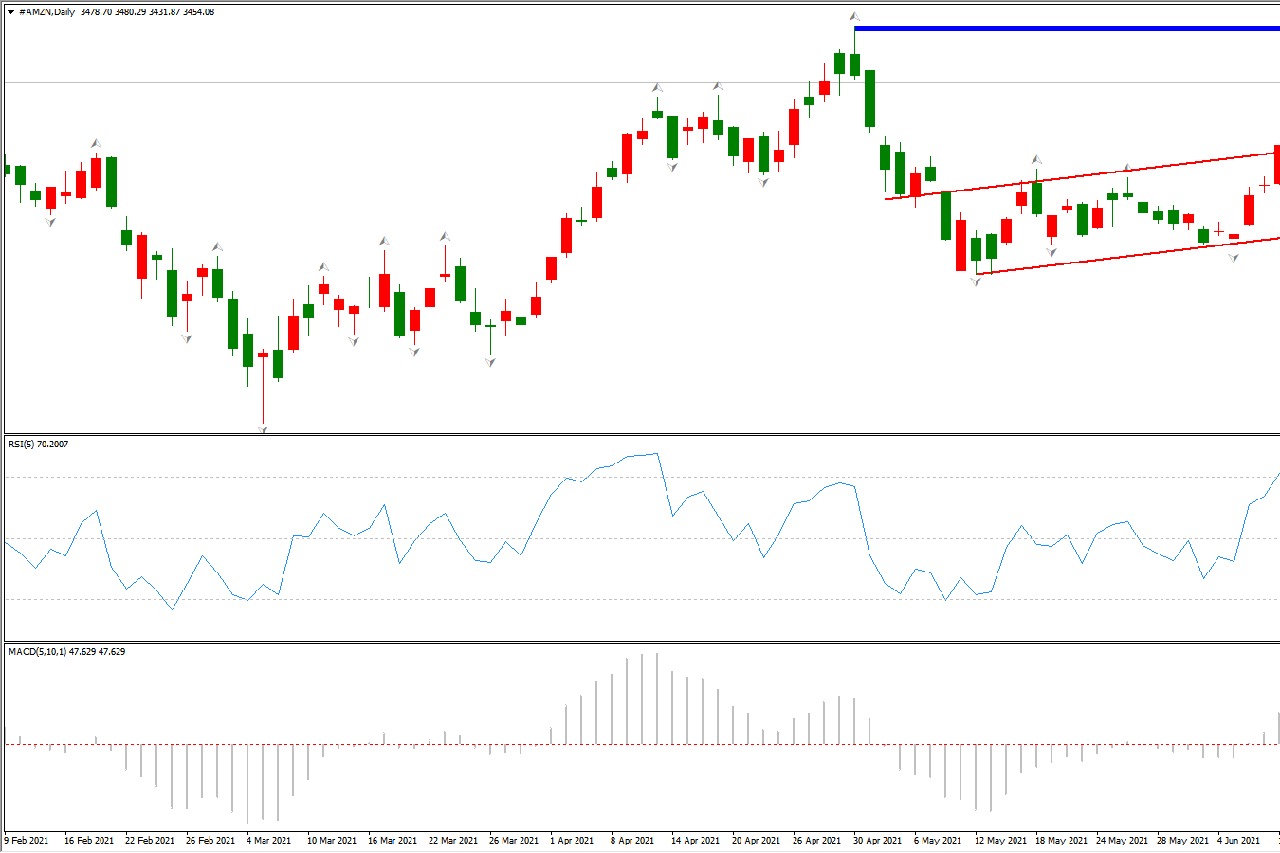Select the up fractal arrow above the 16 Feb peak
Screen dimensions: 1280x853
point(96,144)
